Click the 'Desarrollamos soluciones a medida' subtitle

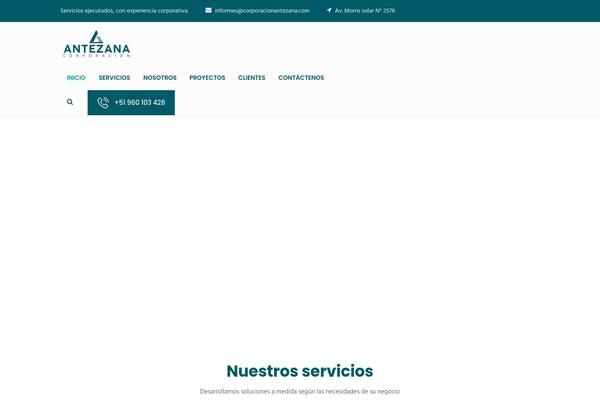coord(300,392)
